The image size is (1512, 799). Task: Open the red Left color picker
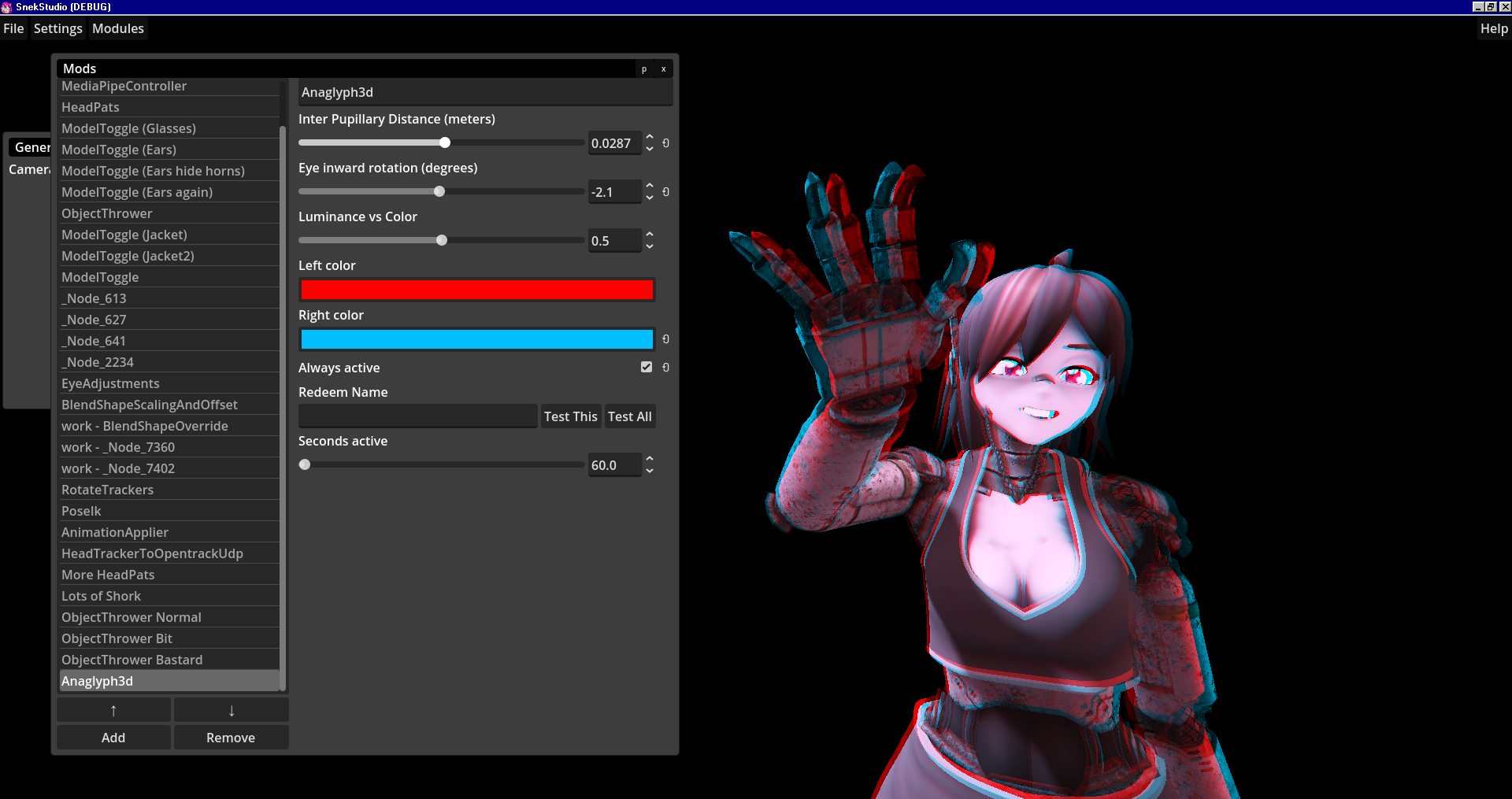476,290
